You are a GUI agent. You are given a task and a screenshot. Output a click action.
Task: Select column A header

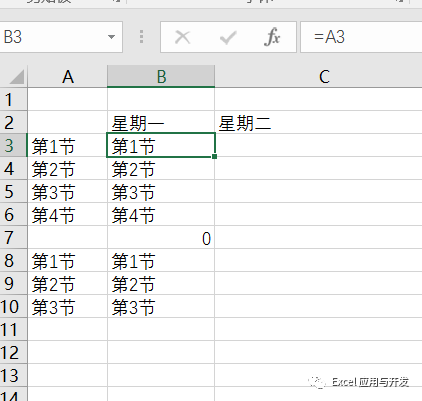tap(68, 77)
